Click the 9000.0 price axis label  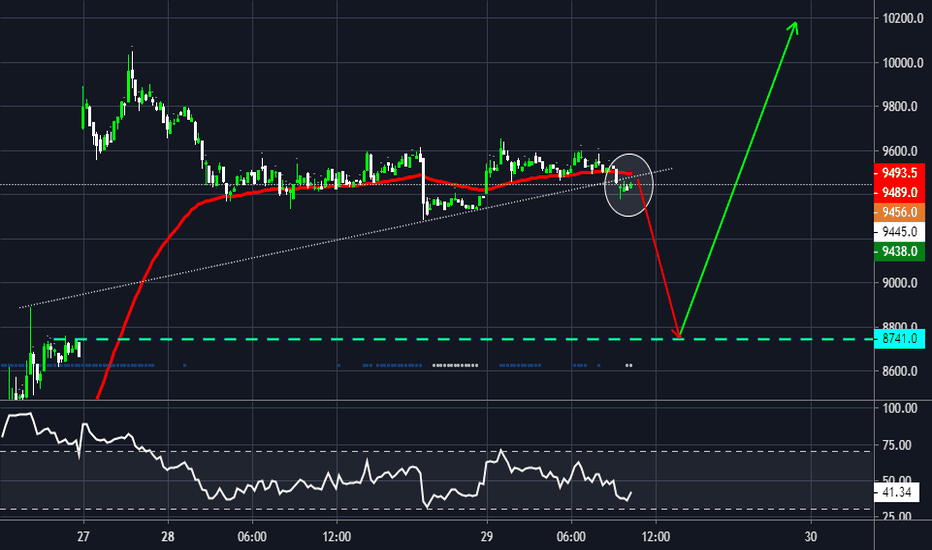coord(902,283)
